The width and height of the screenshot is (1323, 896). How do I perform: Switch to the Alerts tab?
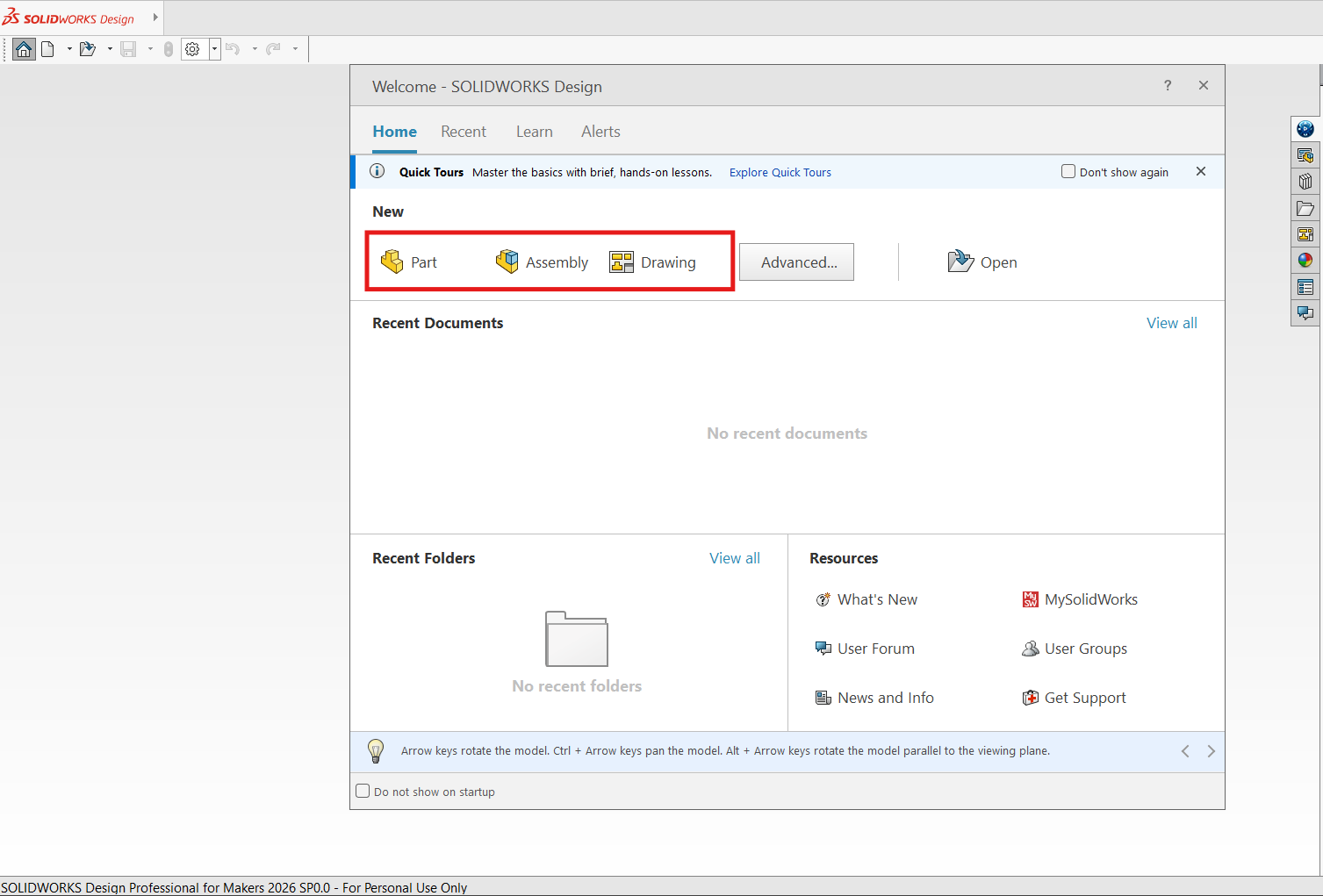600,132
